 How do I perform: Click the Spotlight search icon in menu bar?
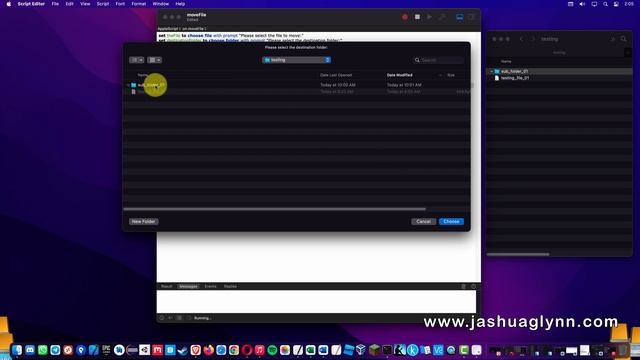[x=605, y=4]
